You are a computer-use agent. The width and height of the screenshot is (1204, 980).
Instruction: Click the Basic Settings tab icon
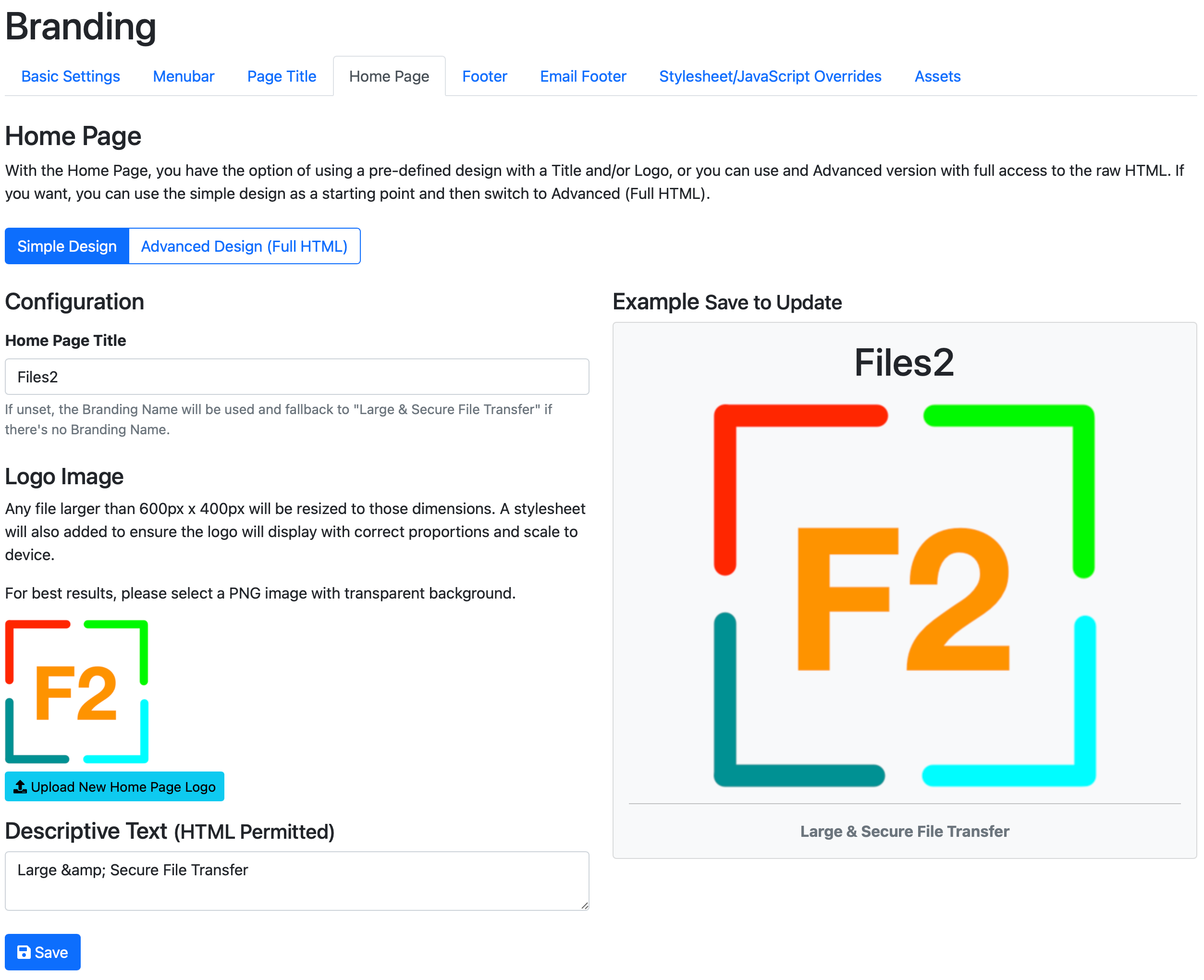click(x=70, y=76)
